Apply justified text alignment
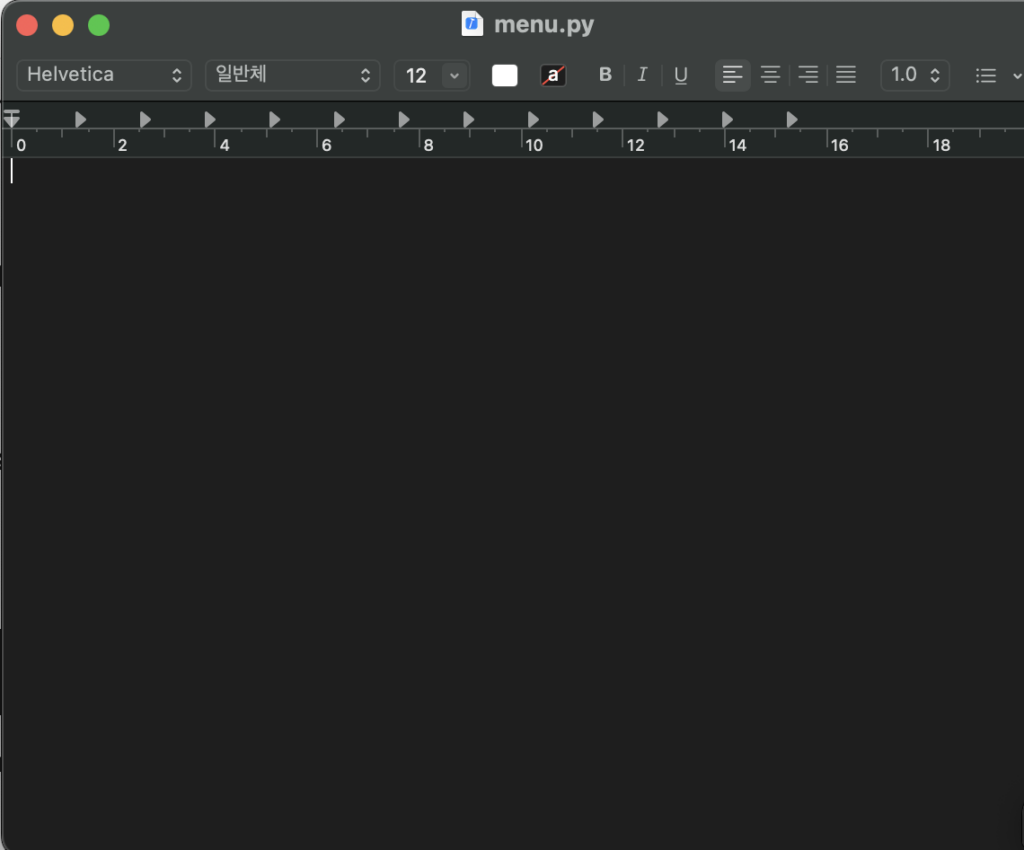 tap(845, 74)
